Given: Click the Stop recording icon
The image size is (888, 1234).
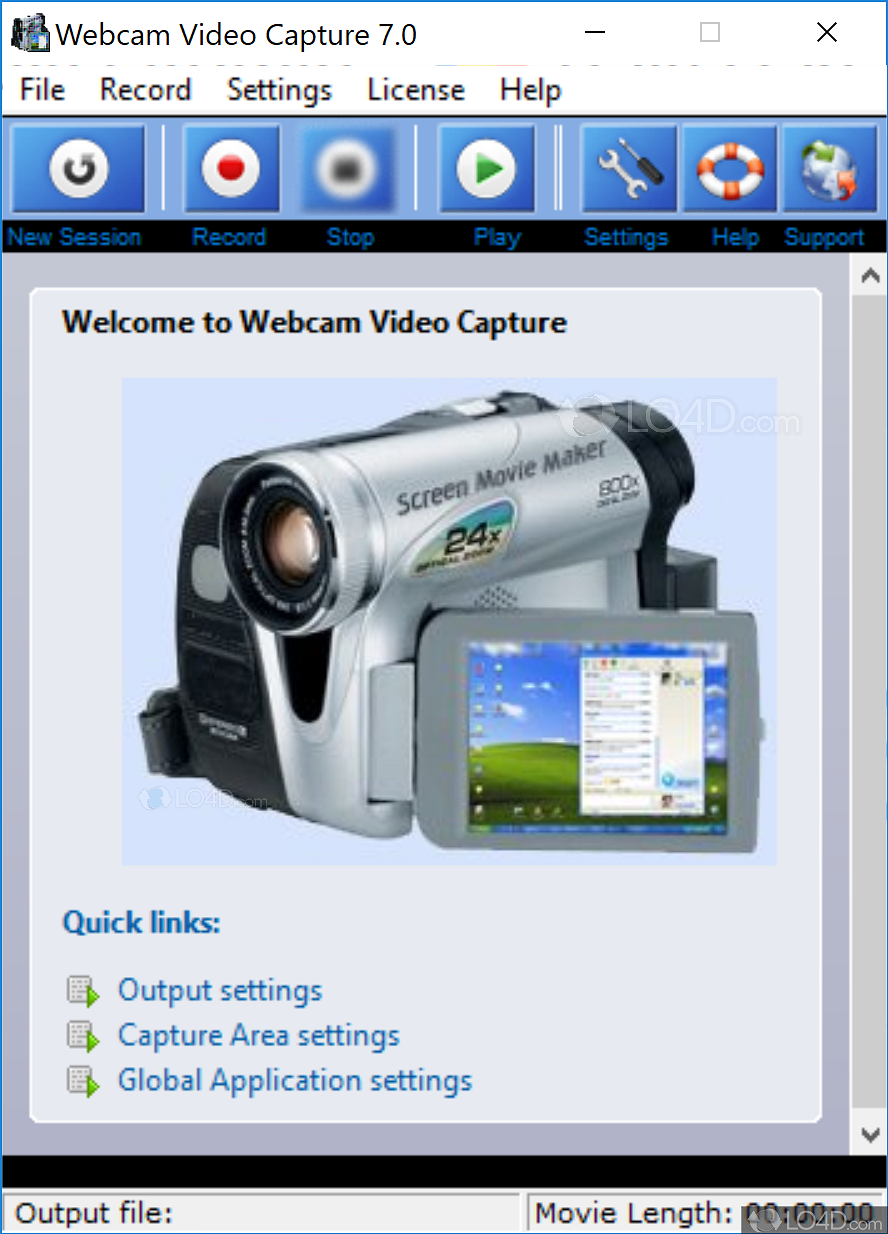Looking at the screenshot, I should point(348,169).
